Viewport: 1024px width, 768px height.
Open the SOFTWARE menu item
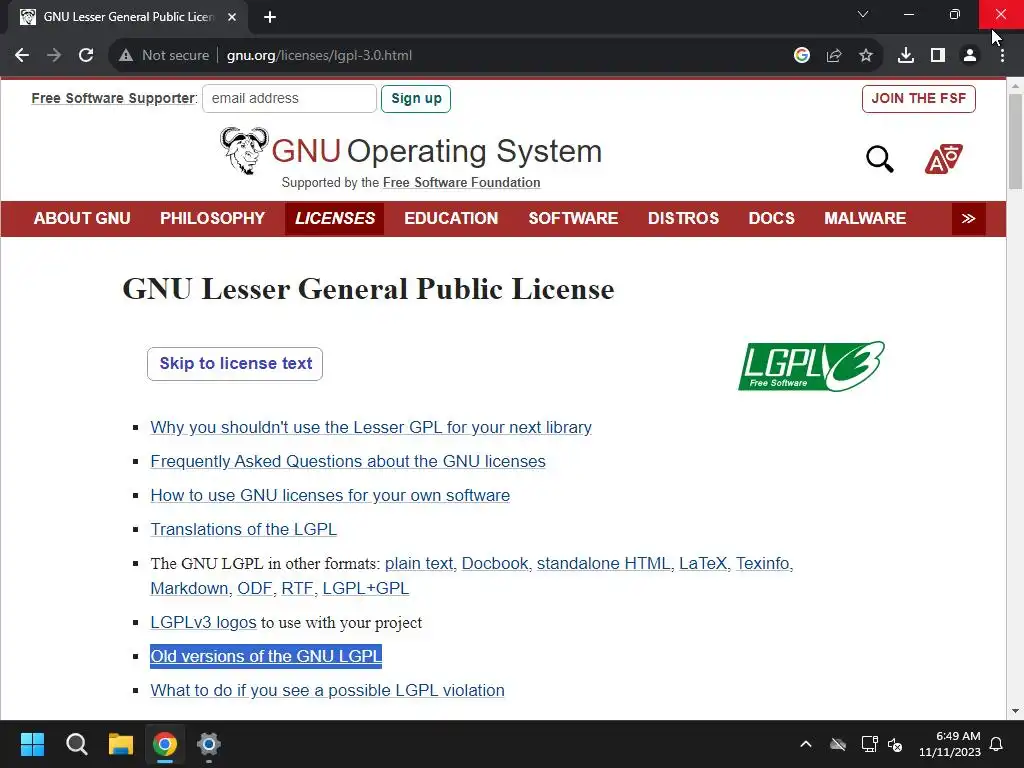pyautogui.click(x=573, y=218)
